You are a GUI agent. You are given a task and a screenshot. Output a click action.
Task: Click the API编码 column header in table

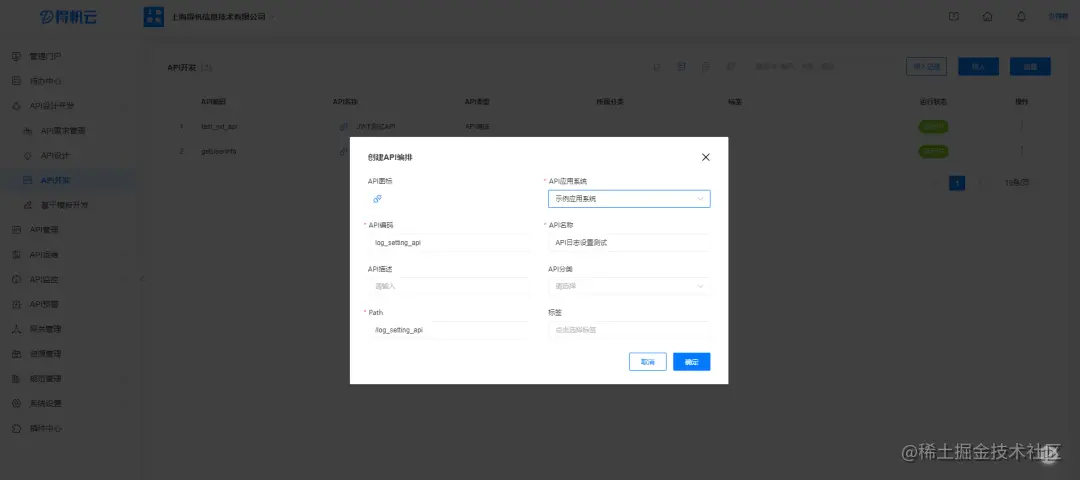[214, 102]
